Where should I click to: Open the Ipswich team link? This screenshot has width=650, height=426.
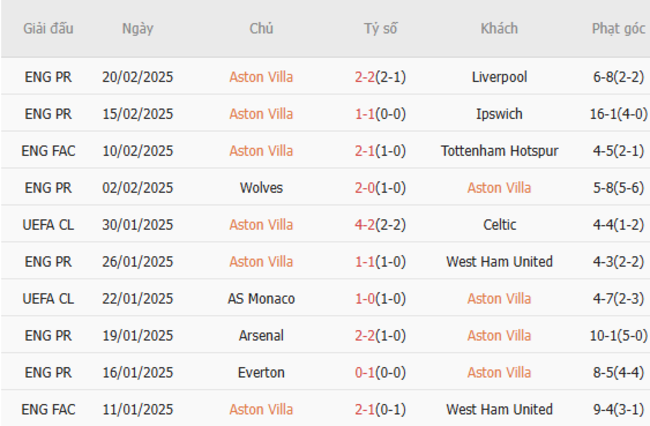pyautogui.click(x=499, y=114)
